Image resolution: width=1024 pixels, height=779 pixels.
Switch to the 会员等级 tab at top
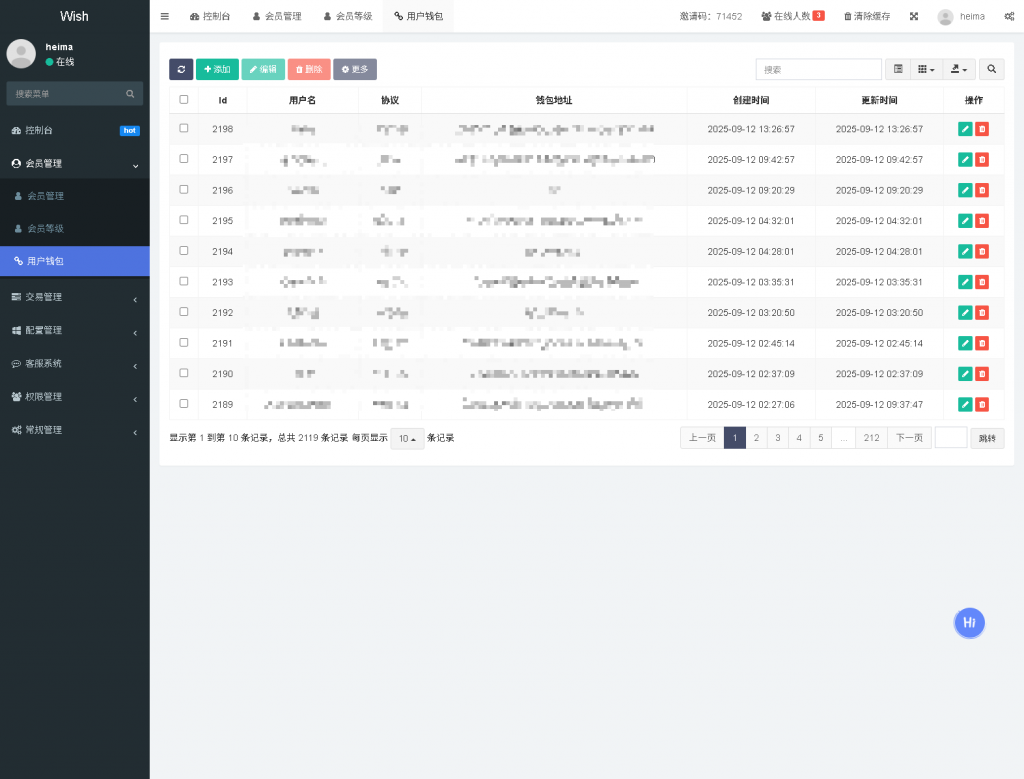[348, 16]
